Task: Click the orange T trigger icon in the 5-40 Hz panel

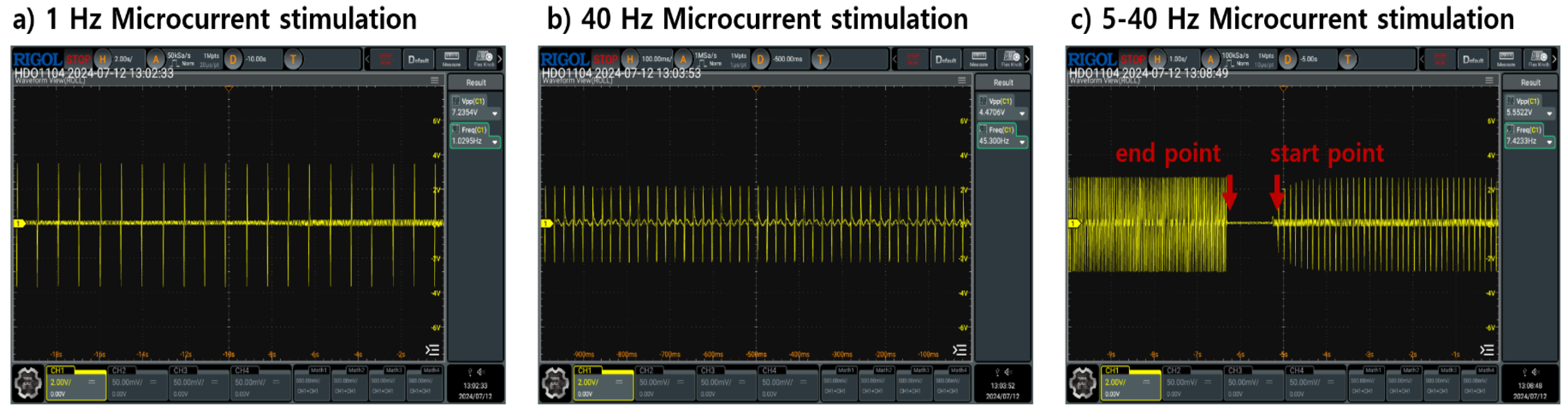Action: pos(1348,59)
